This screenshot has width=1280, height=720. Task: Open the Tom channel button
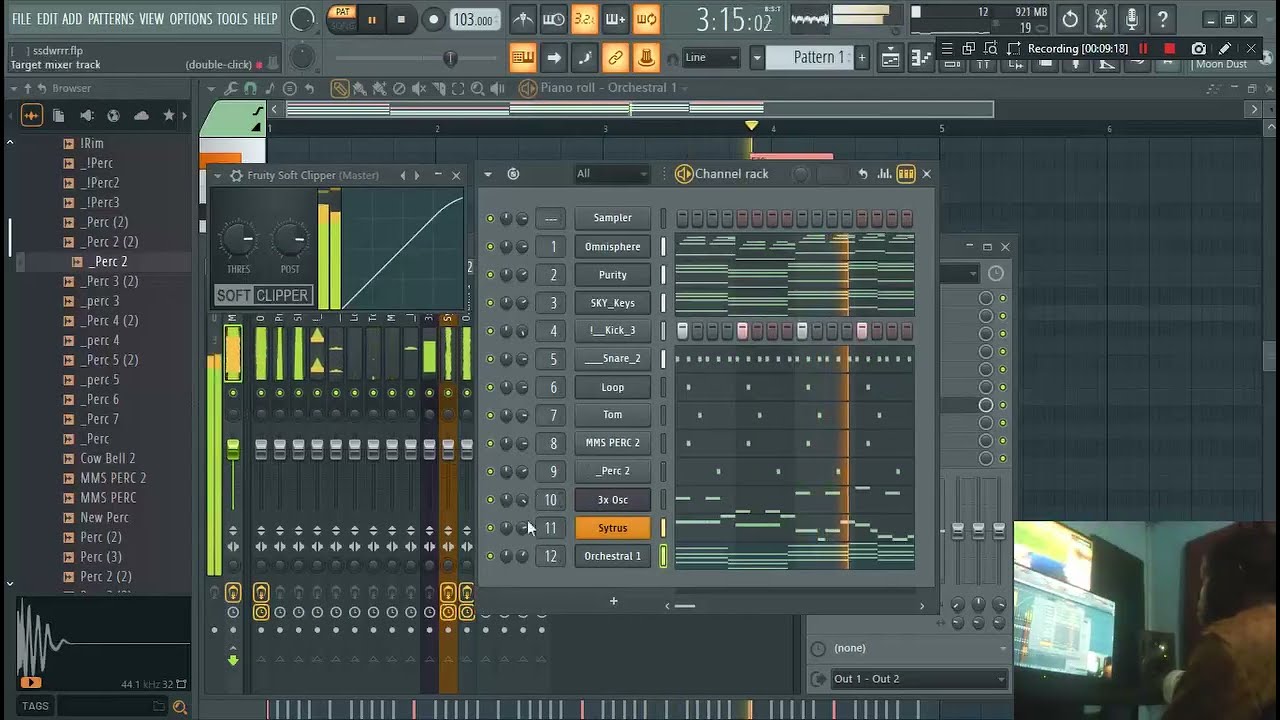(613, 415)
